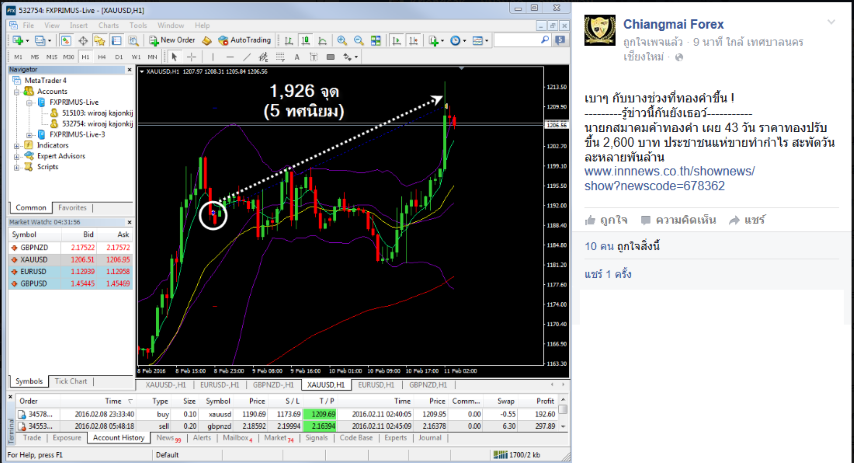Click the New Order button

click(172, 40)
